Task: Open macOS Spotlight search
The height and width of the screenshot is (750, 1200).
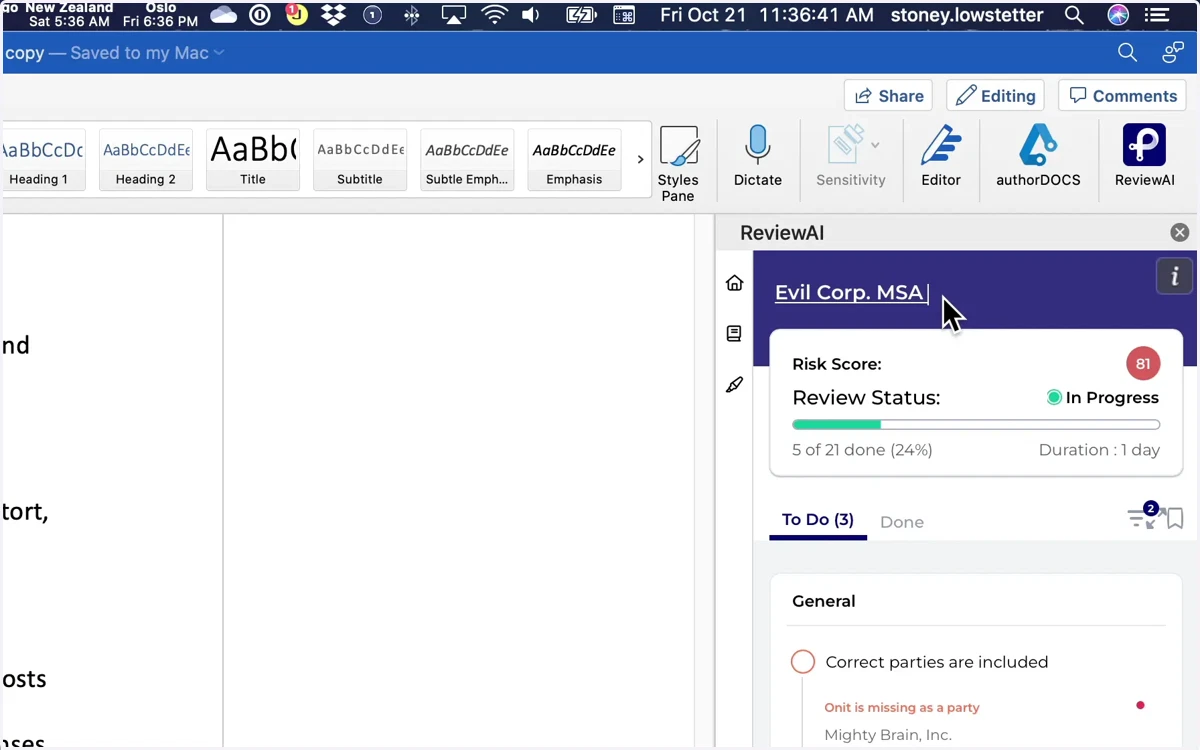Action: (x=1074, y=15)
